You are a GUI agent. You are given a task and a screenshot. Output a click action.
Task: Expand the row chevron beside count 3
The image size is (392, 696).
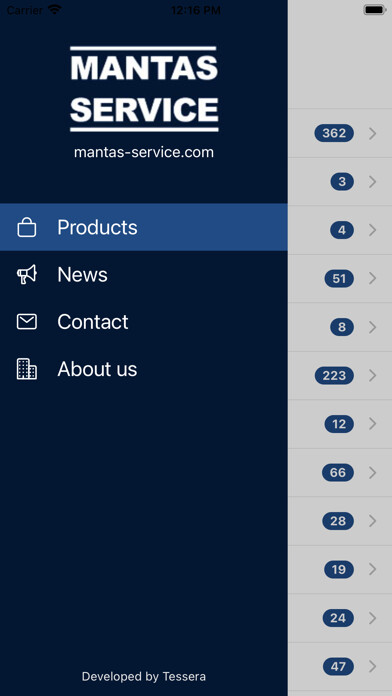(372, 182)
